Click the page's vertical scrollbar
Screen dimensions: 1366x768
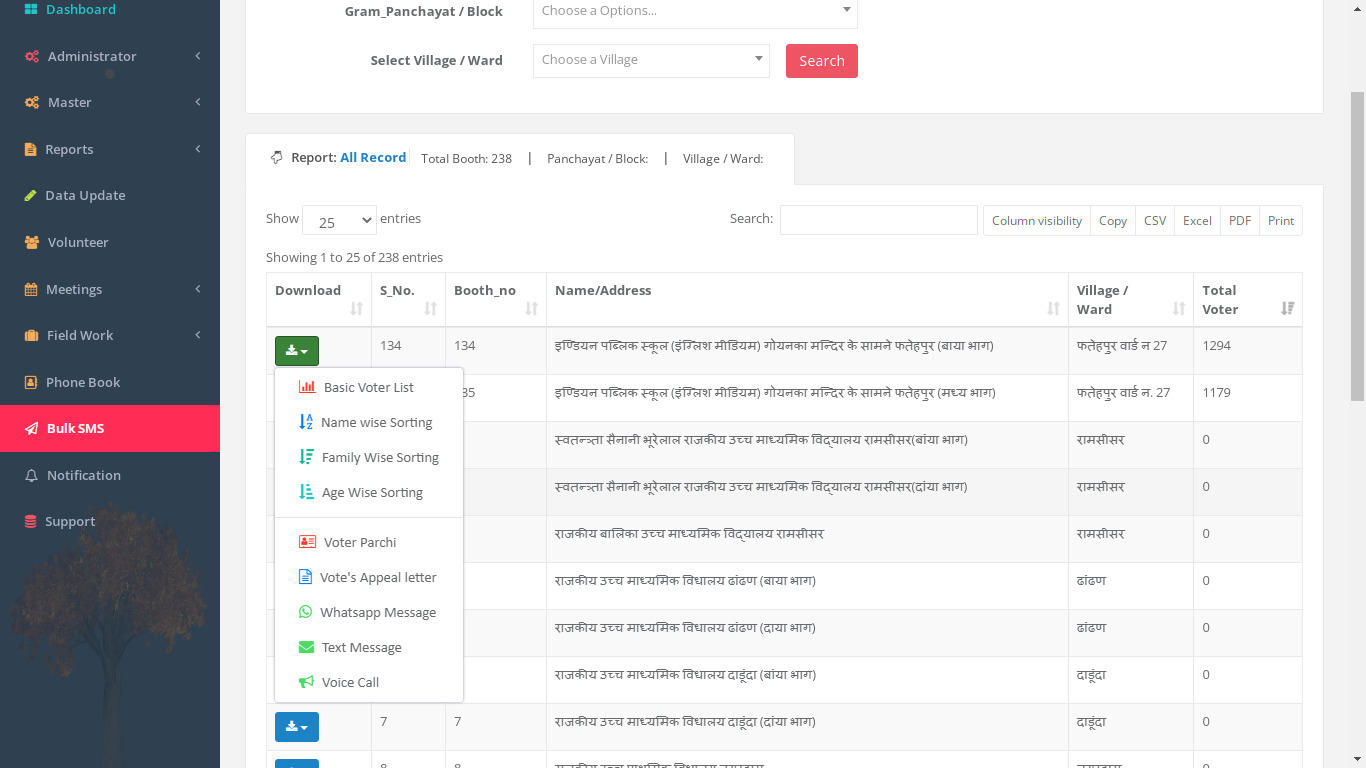click(x=1357, y=250)
